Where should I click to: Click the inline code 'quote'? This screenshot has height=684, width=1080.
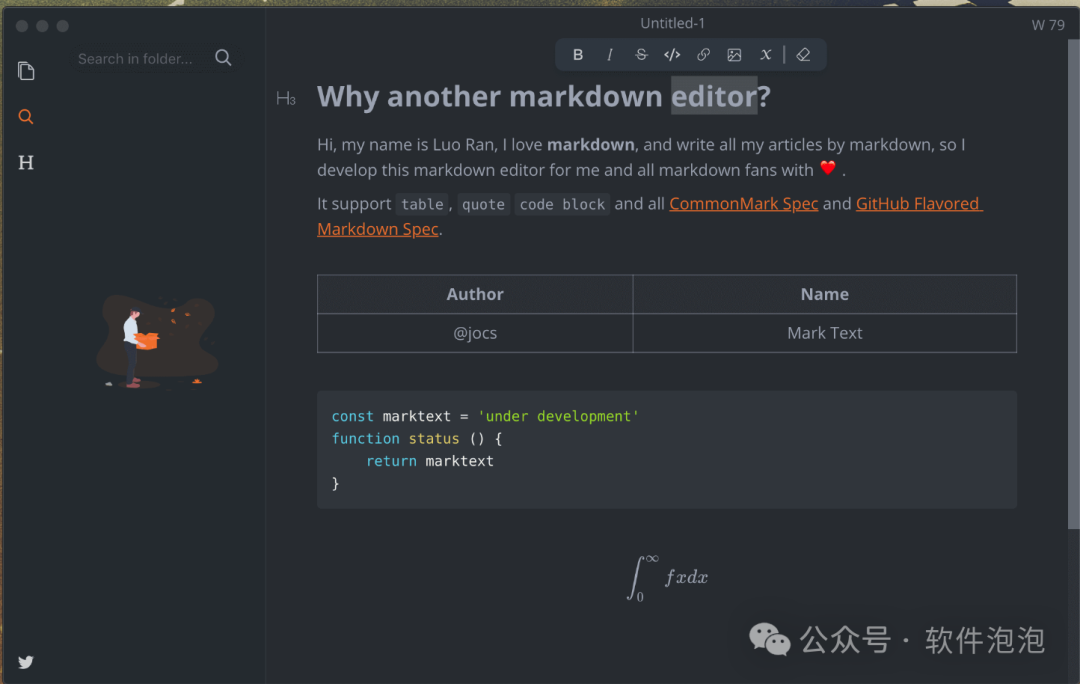tap(483, 205)
